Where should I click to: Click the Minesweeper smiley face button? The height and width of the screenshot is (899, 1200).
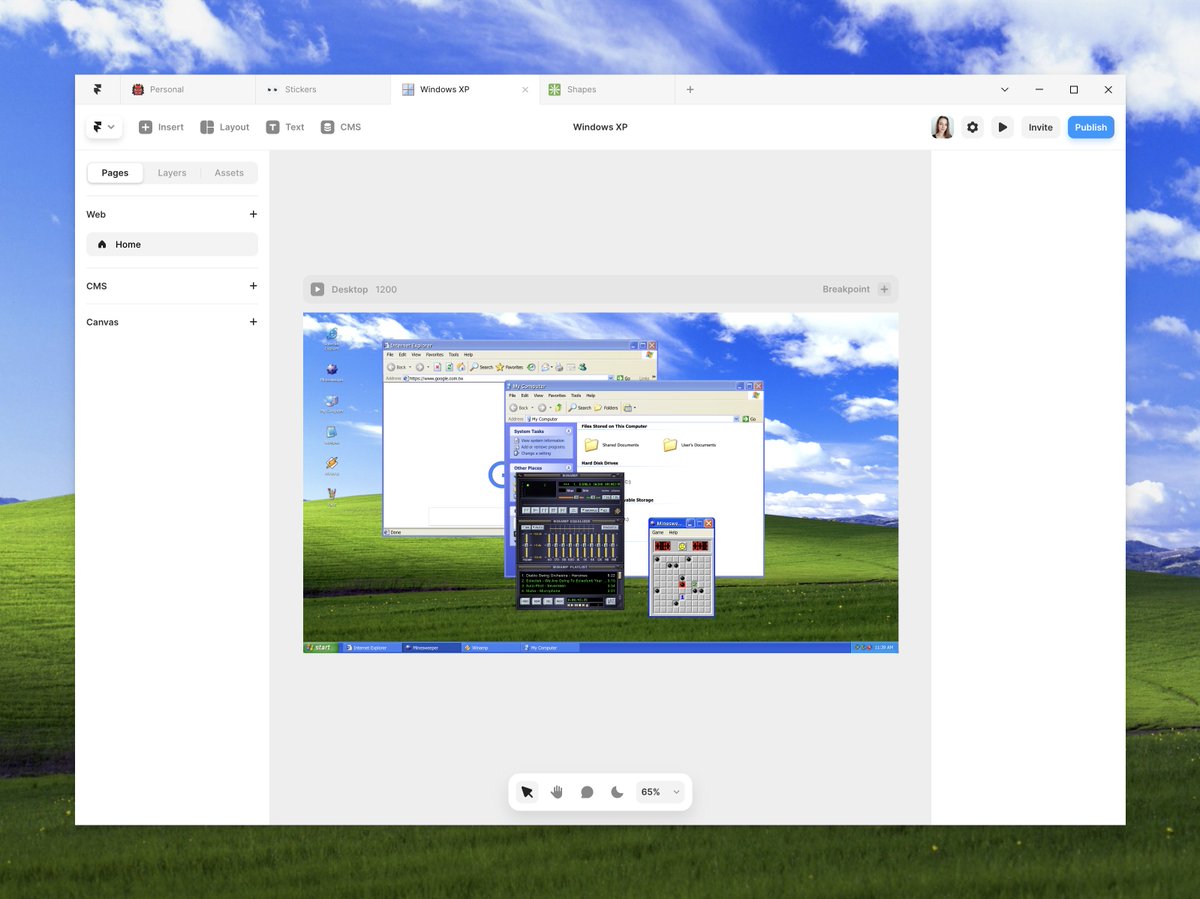point(682,546)
